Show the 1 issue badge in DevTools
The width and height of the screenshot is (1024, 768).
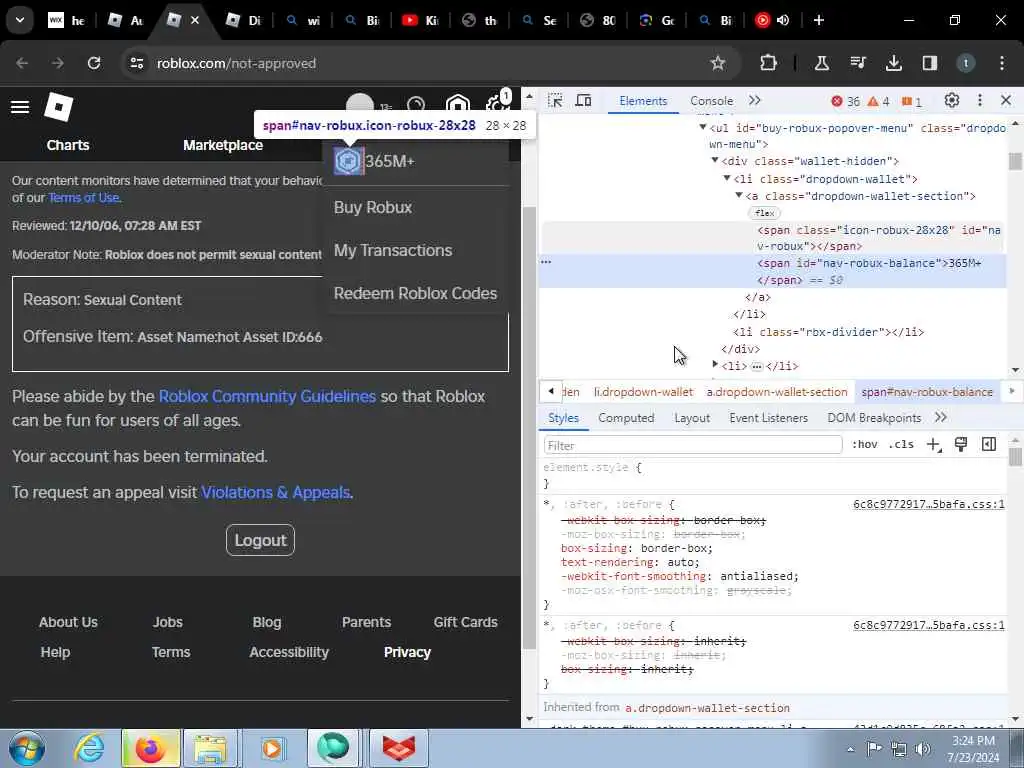pyautogui.click(x=912, y=101)
